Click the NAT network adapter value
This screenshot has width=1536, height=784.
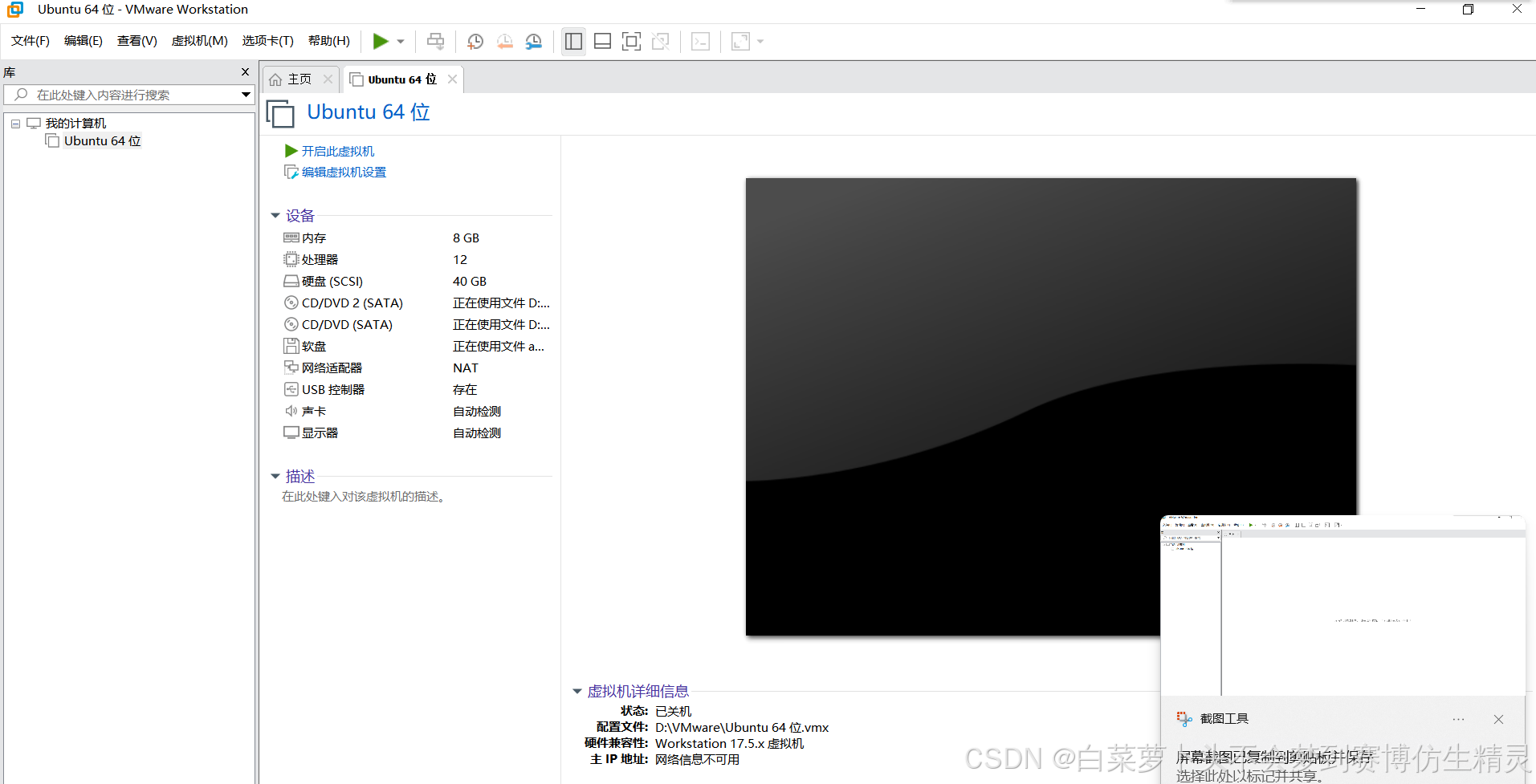point(466,368)
